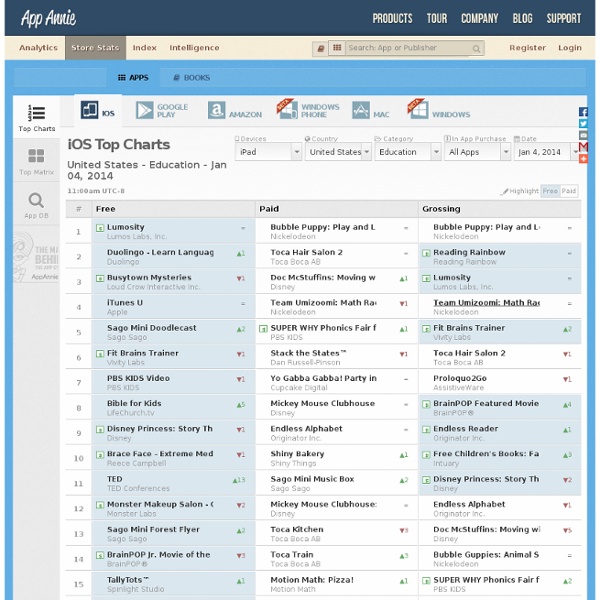Share via Gmail icon
The height and width of the screenshot is (600, 600).
coord(583,147)
